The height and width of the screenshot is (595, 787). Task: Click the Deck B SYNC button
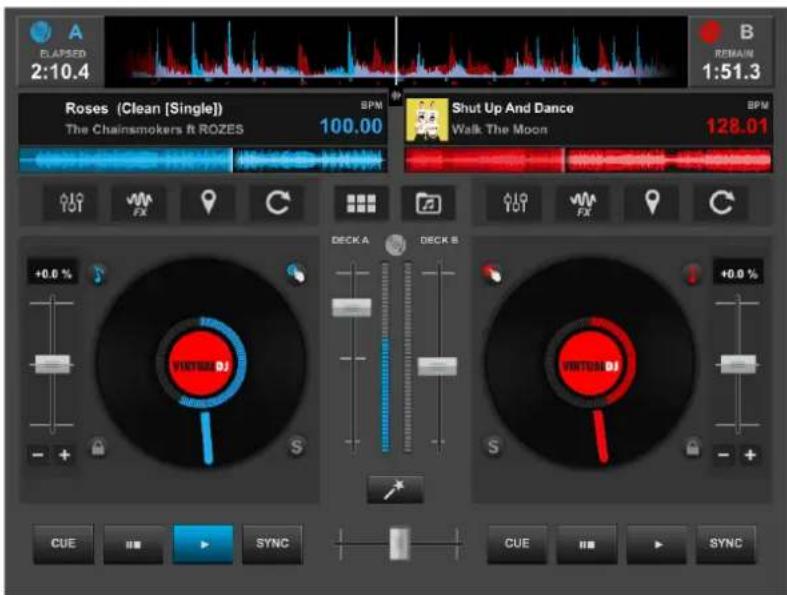726,544
